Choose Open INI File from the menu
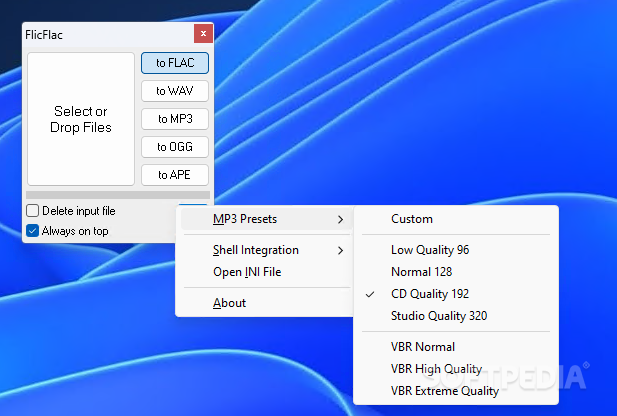617x416 pixels. click(x=266, y=272)
